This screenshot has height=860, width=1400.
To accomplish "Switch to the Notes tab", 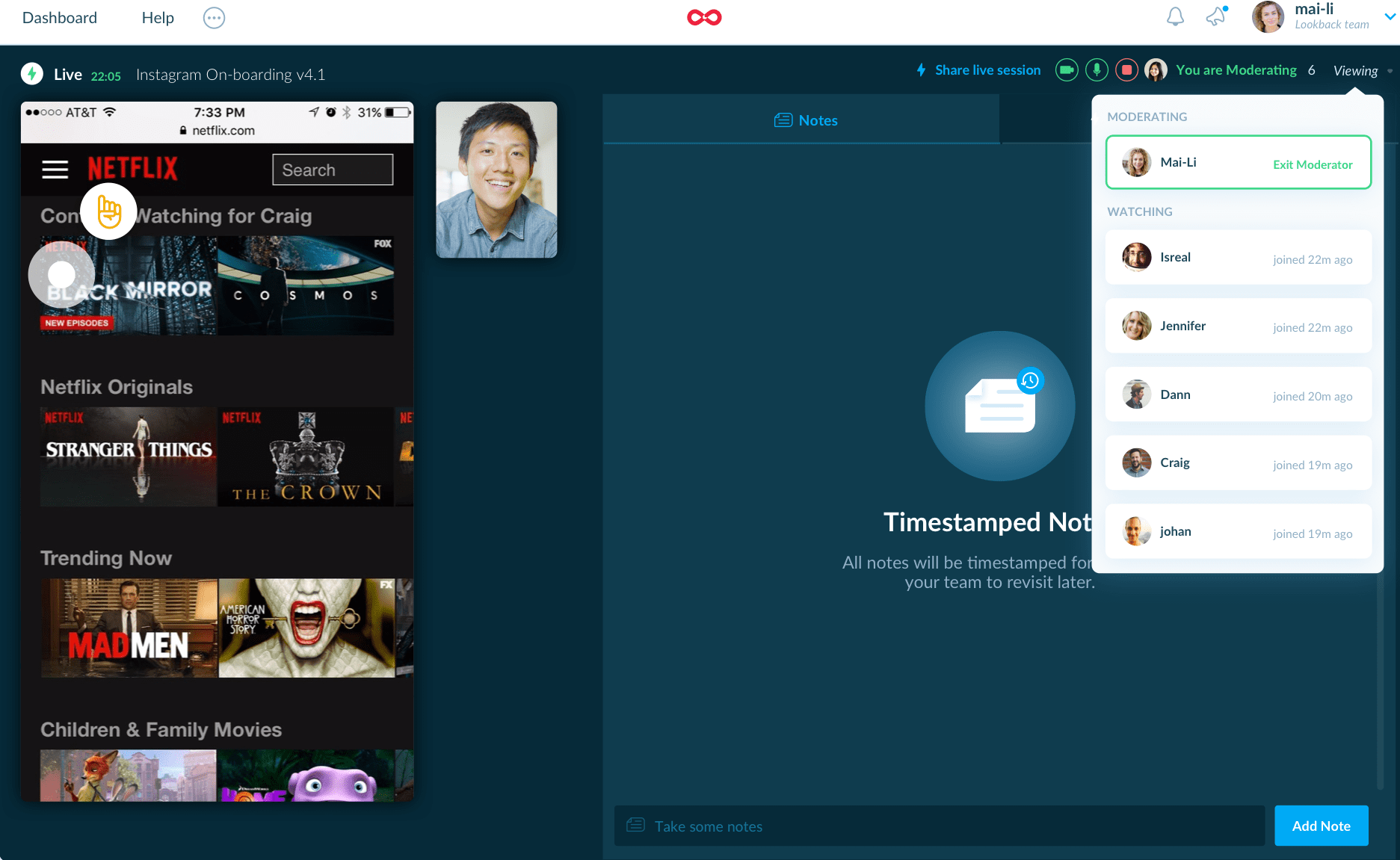I will (x=806, y=120).
